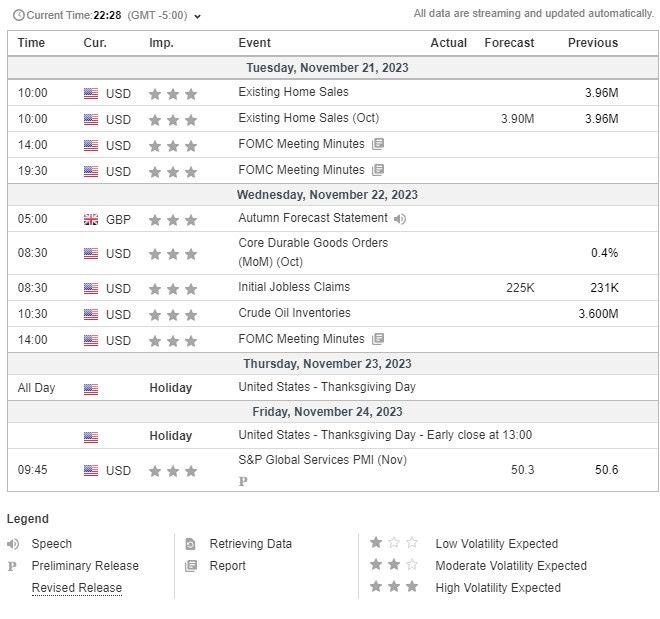
Task: Click speech icon next to Autumn Forecast Statement
Action: (400, 218)
